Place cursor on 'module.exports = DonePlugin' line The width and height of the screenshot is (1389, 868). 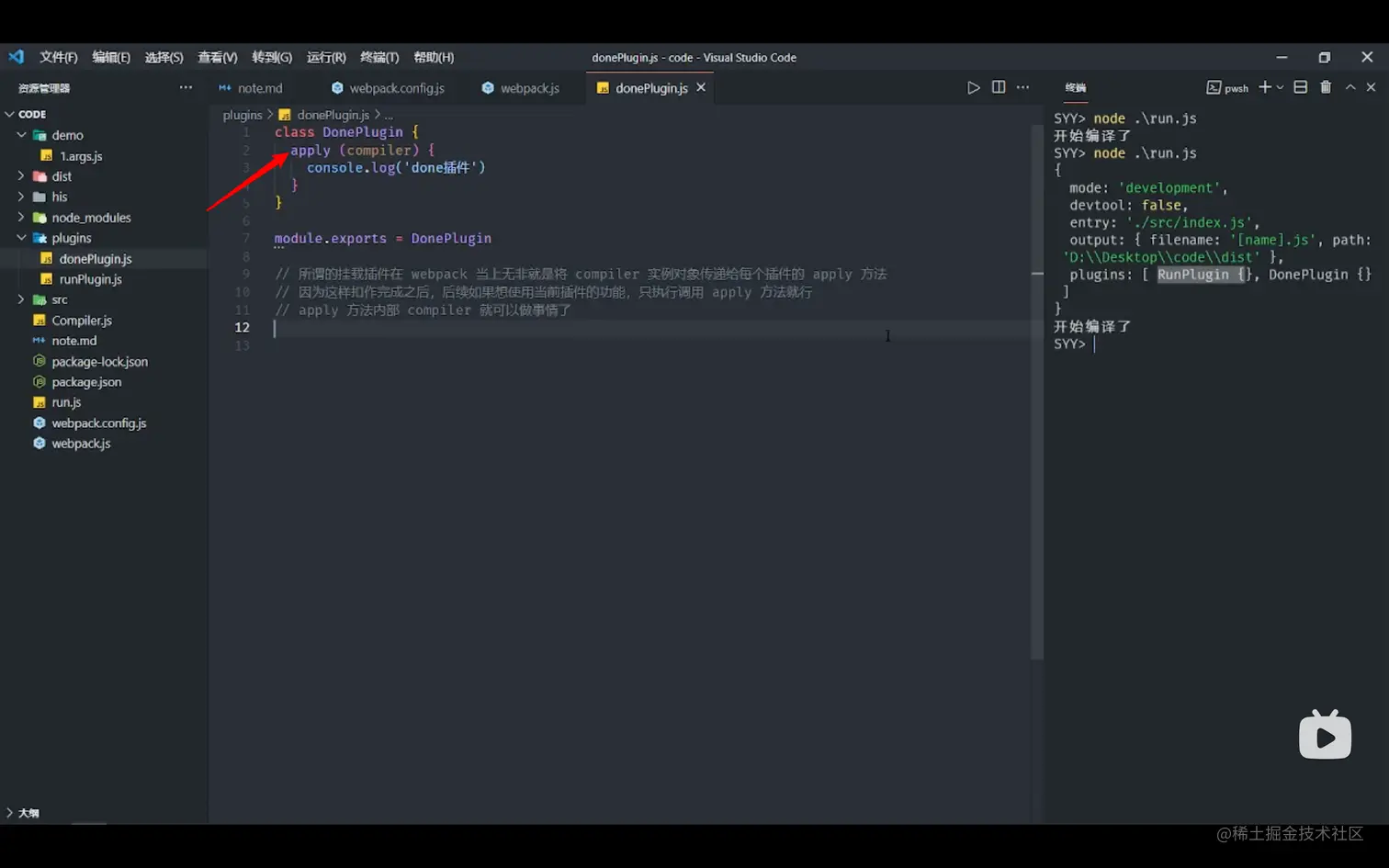[382, 239]
